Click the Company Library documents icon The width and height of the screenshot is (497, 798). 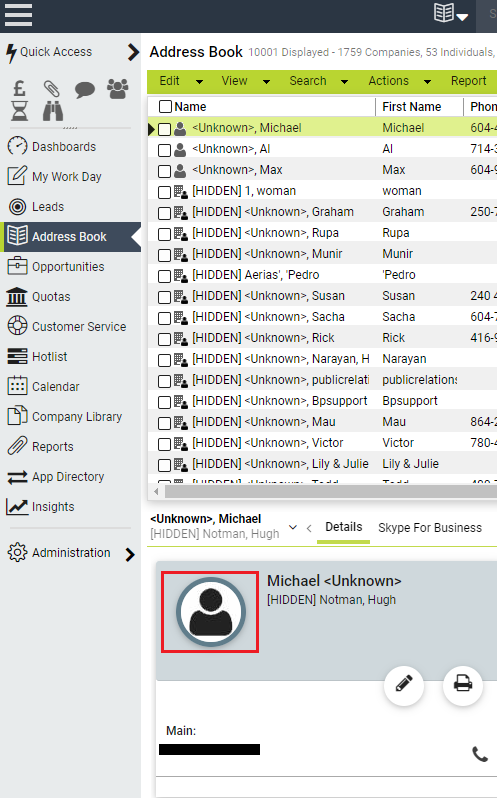click(x=17, y=416)
